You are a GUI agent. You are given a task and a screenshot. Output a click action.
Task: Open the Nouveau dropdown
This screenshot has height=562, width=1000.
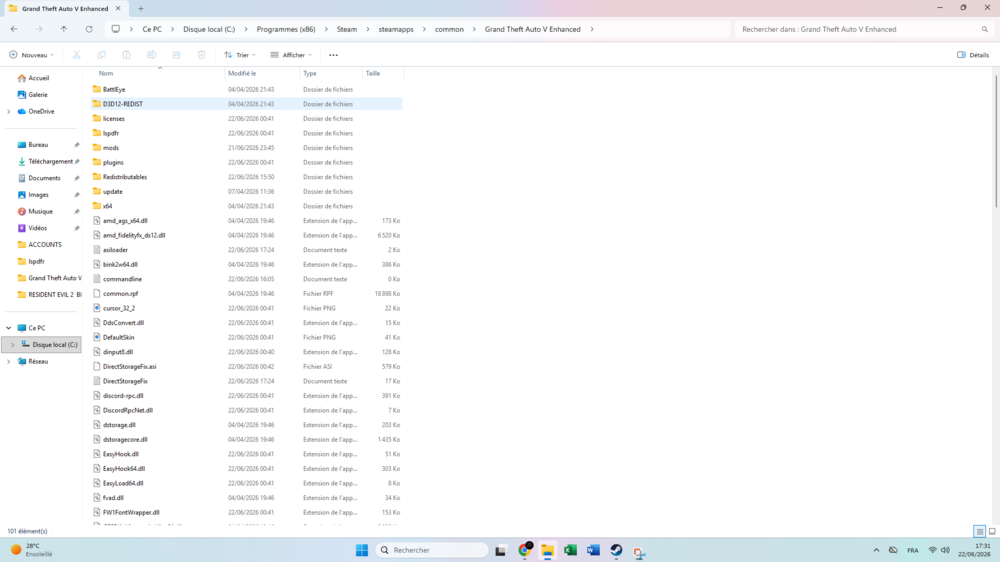pyautogui.click(x=31, y=55)
